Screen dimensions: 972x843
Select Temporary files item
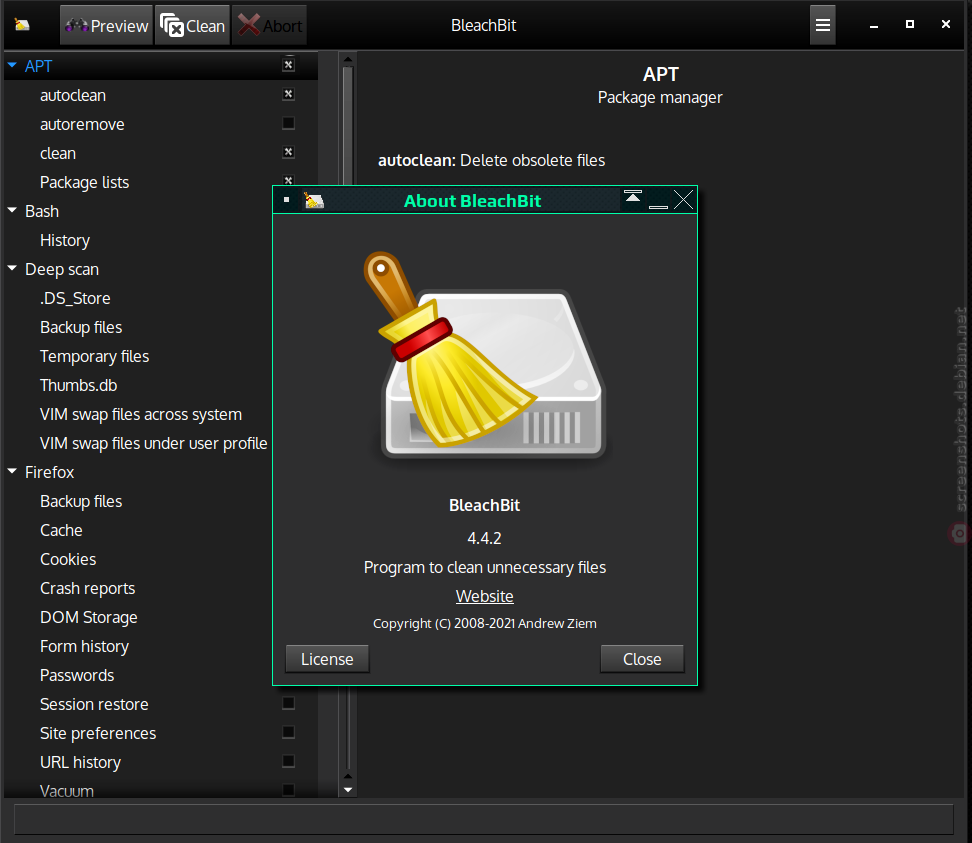pyautogui.click(x=94, y=356)
